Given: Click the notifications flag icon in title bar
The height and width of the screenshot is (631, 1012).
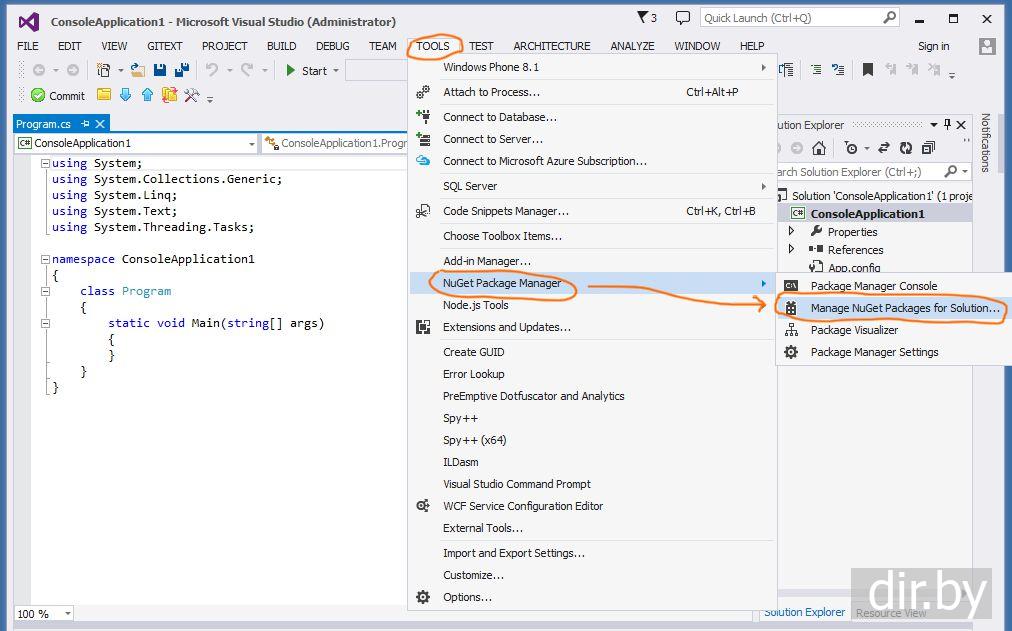Looking at the screenshot, I should point(643,18).
